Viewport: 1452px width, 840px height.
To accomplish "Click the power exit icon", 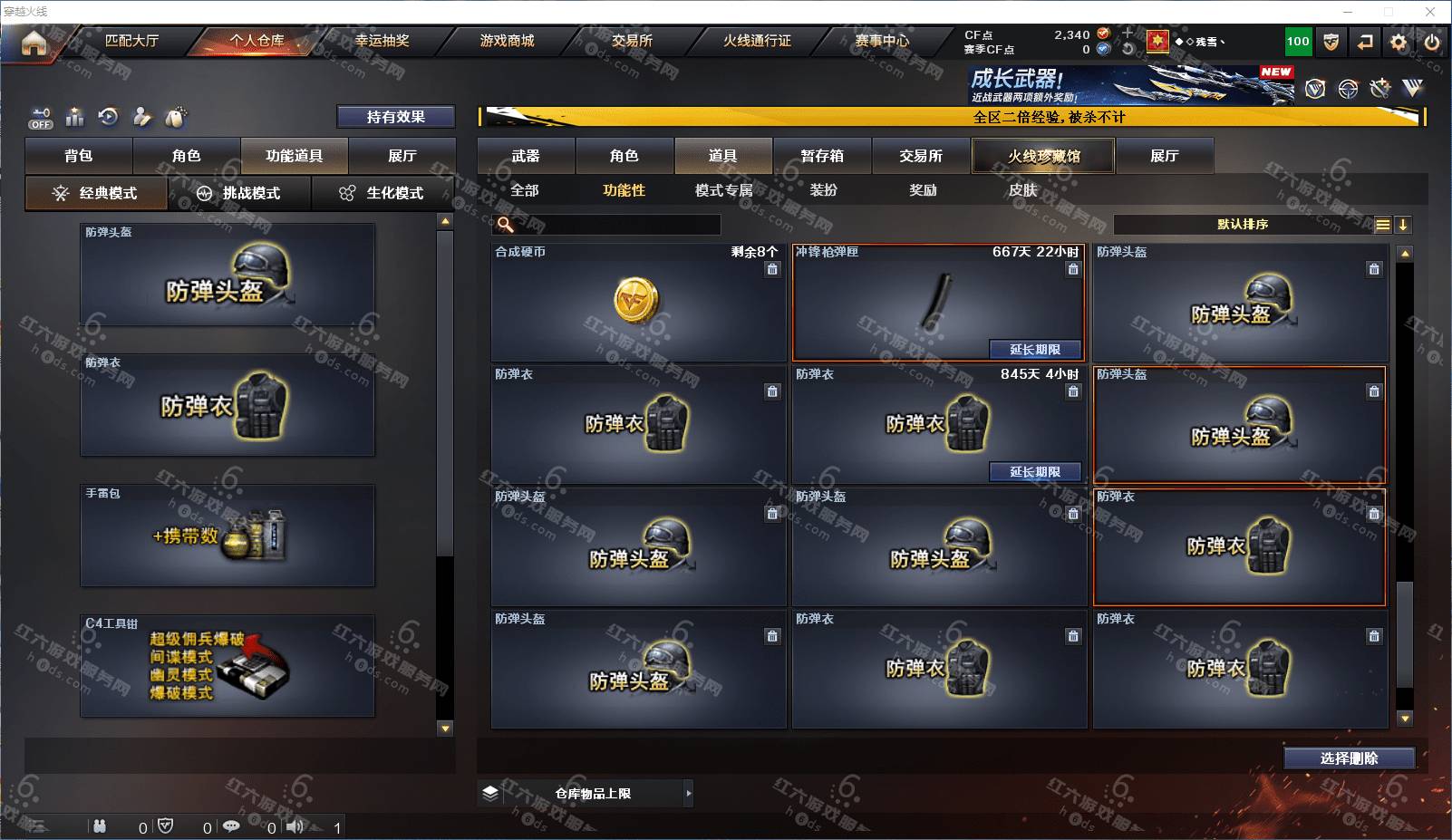I will [1432, 42].
